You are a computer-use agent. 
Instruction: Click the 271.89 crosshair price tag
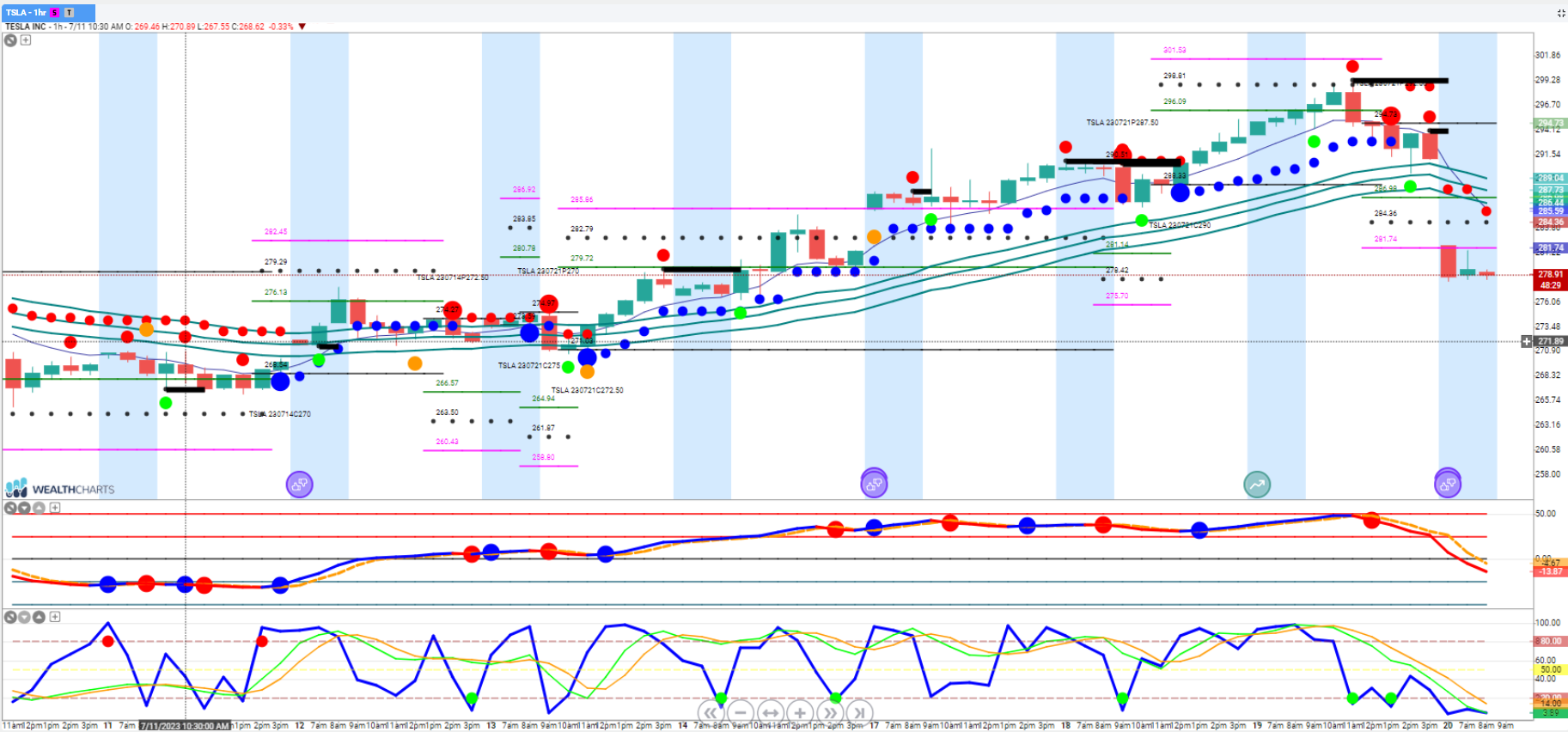pos(1550,341)
